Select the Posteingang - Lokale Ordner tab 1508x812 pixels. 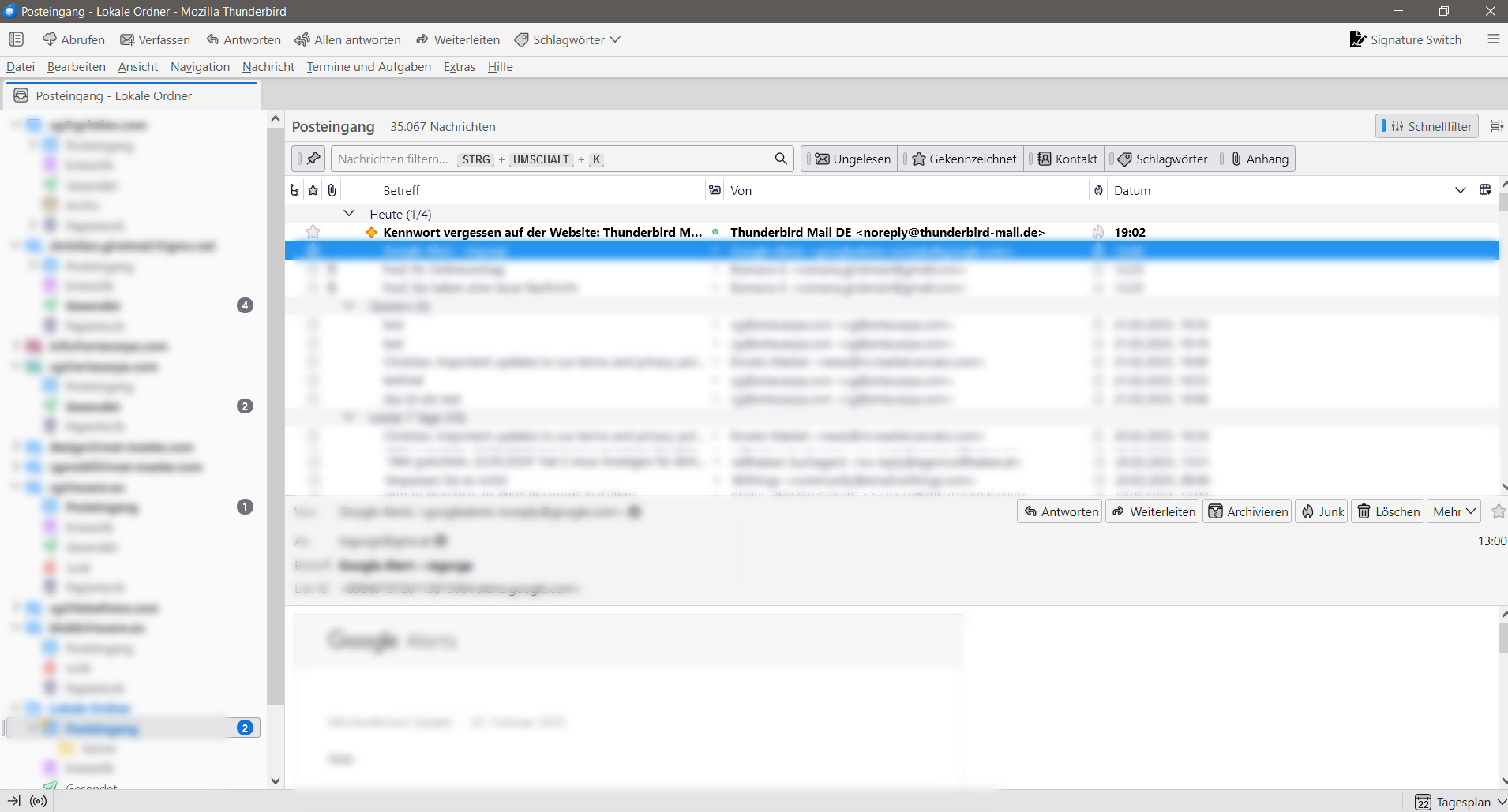133,95
